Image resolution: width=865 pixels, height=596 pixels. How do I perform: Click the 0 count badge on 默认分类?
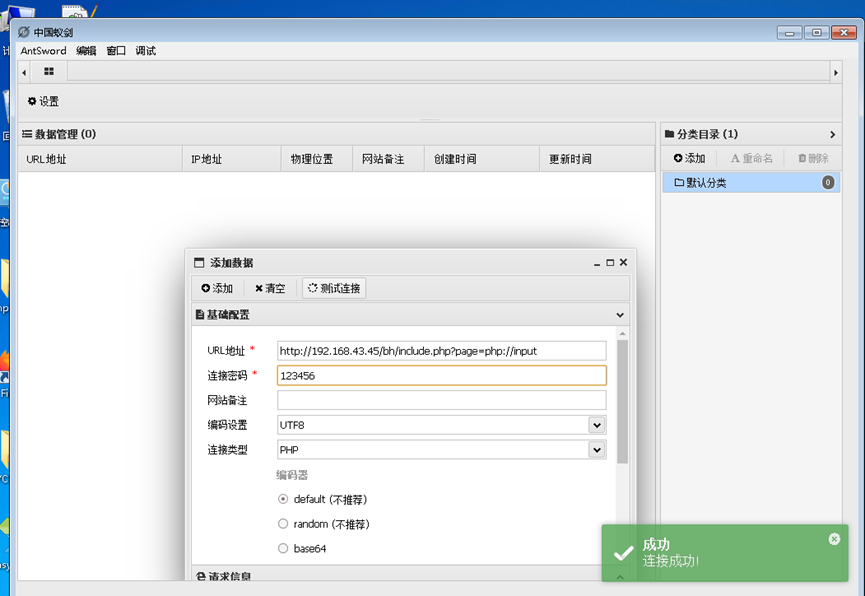pos(827,183)
